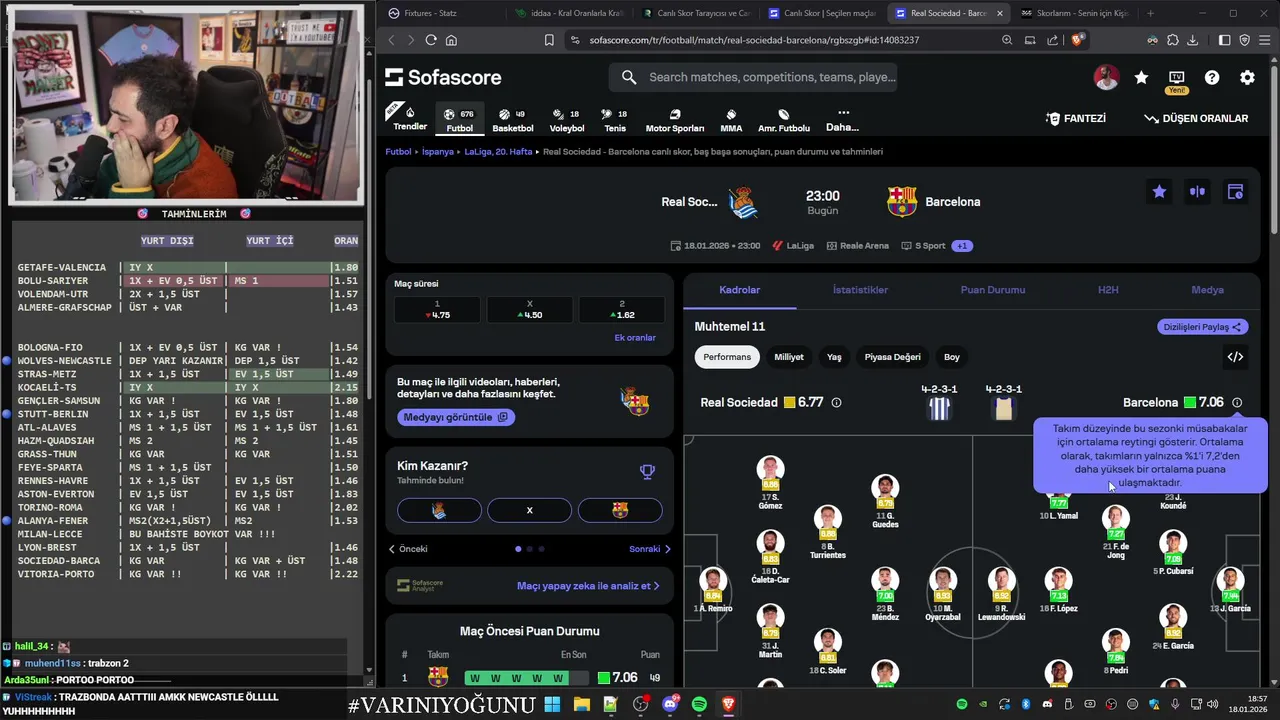
Task: Switch to Medya tab
Action: (1207, 290)
